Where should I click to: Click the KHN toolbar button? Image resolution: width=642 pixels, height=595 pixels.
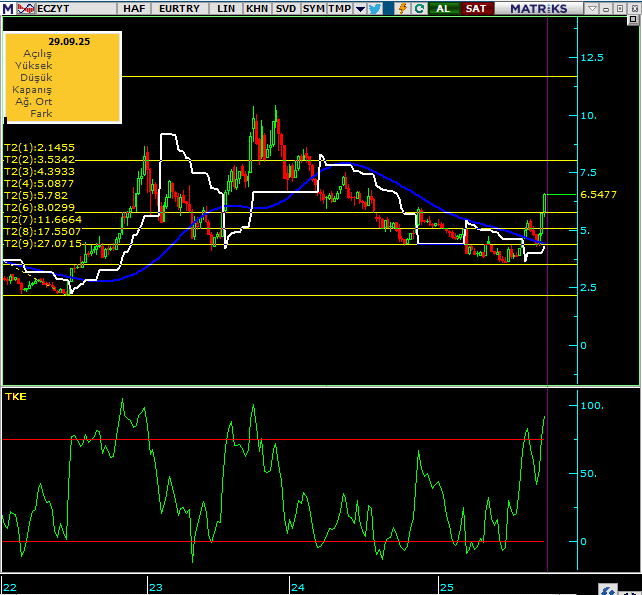[257, 9]
